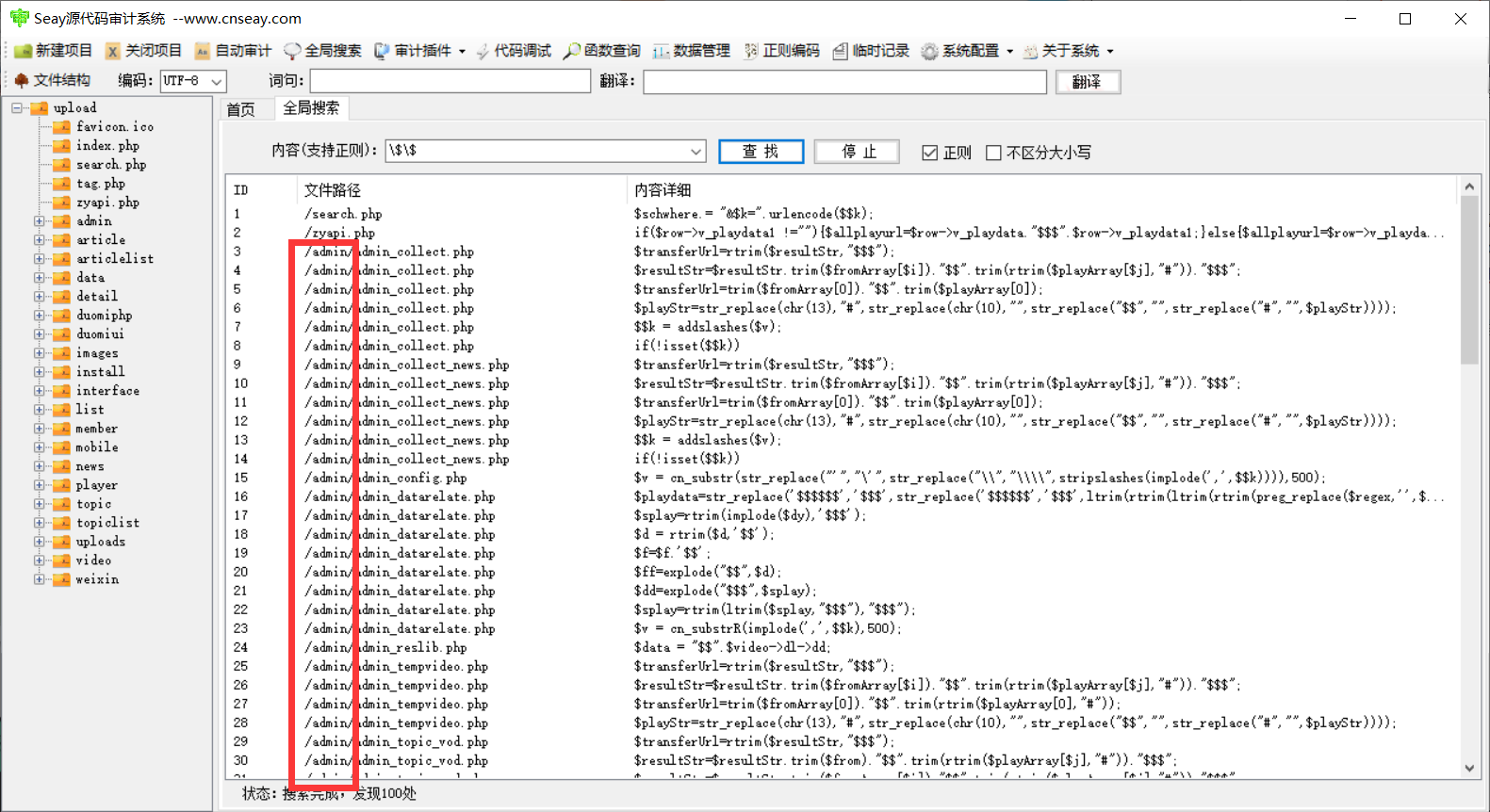
Task: Click the 关闭项目 (Close Project) toolbar icon
Action: pyautogui.click(x=113, y=51)
